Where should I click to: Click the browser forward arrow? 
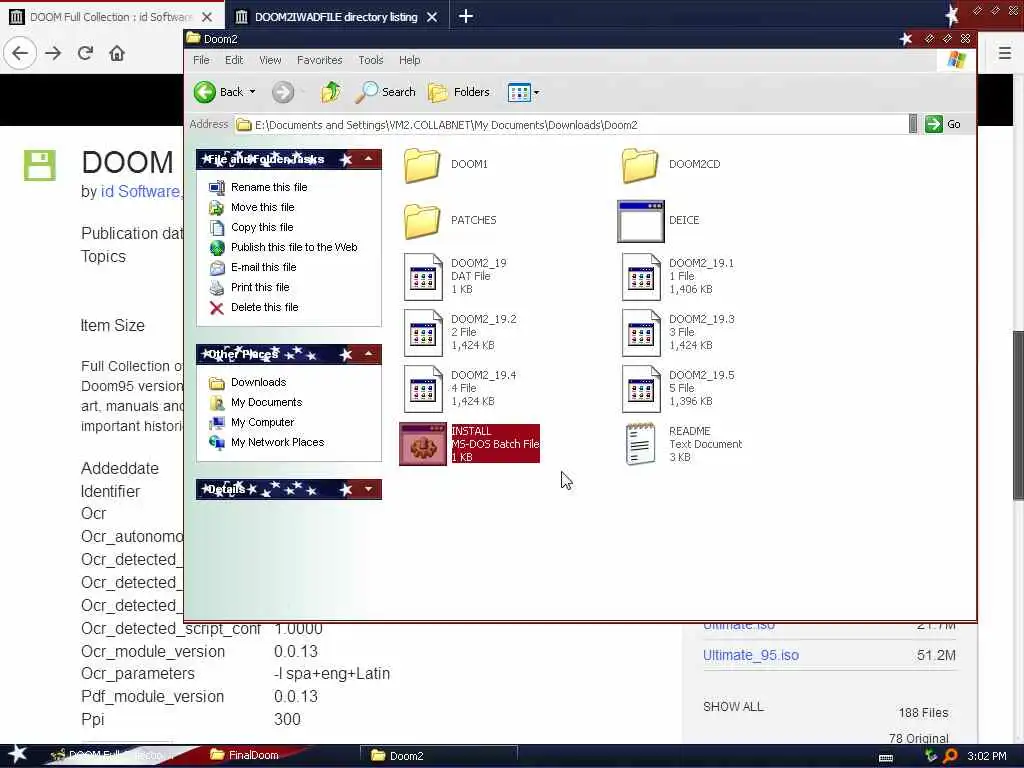54,53
